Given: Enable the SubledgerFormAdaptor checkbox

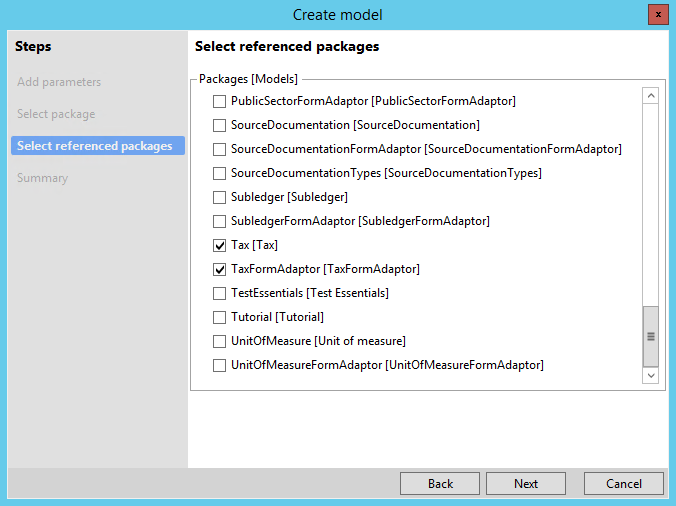Looking at the screenshot, I should click(219, 222).
